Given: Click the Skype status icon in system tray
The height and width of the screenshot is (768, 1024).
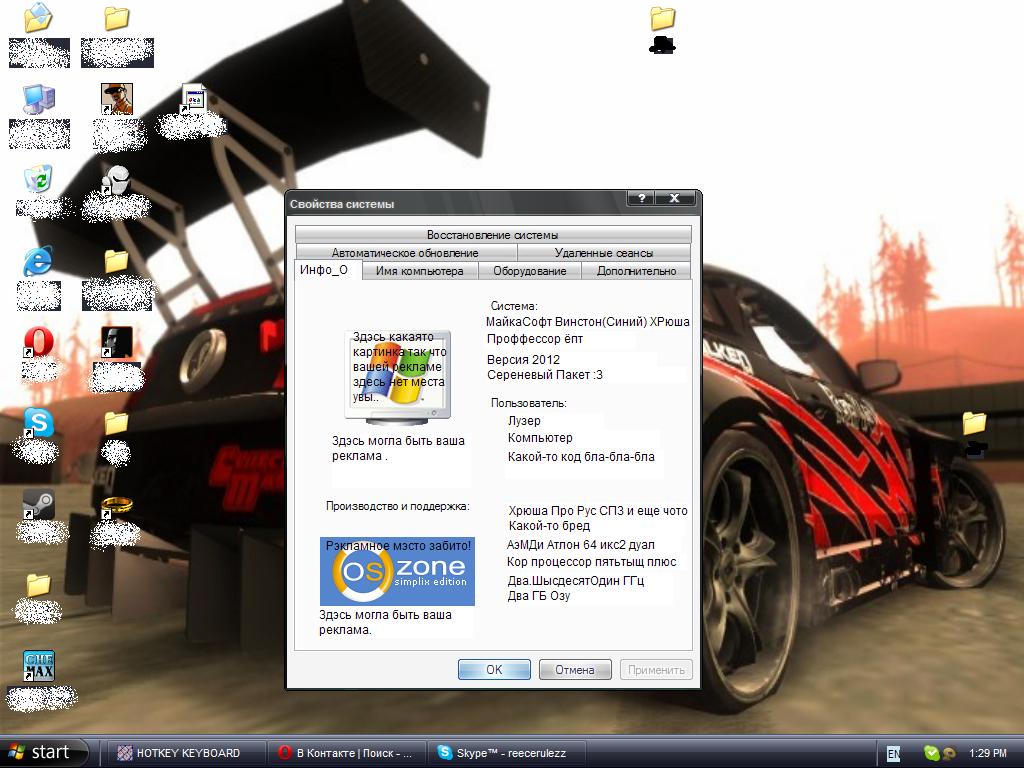Looking at the screenshot, I should point(931,753).
